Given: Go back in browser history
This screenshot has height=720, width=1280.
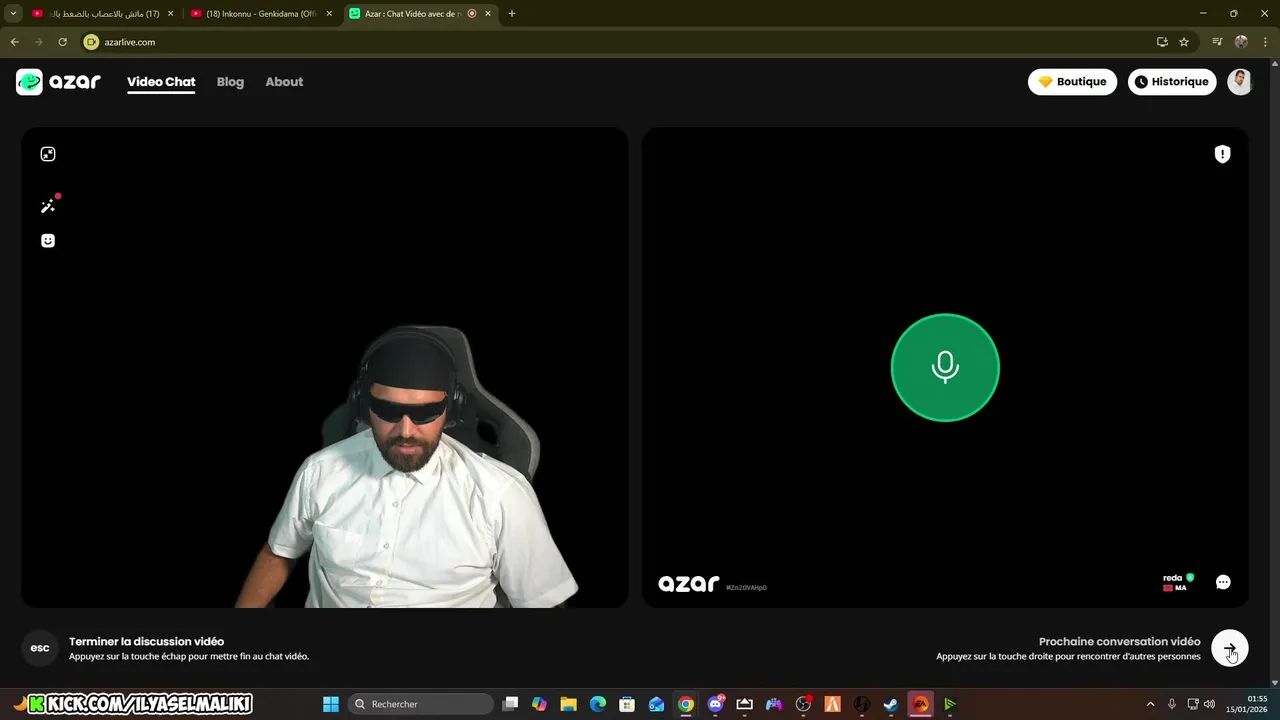Looking at the screenshot, I should (x=14, y=42).
